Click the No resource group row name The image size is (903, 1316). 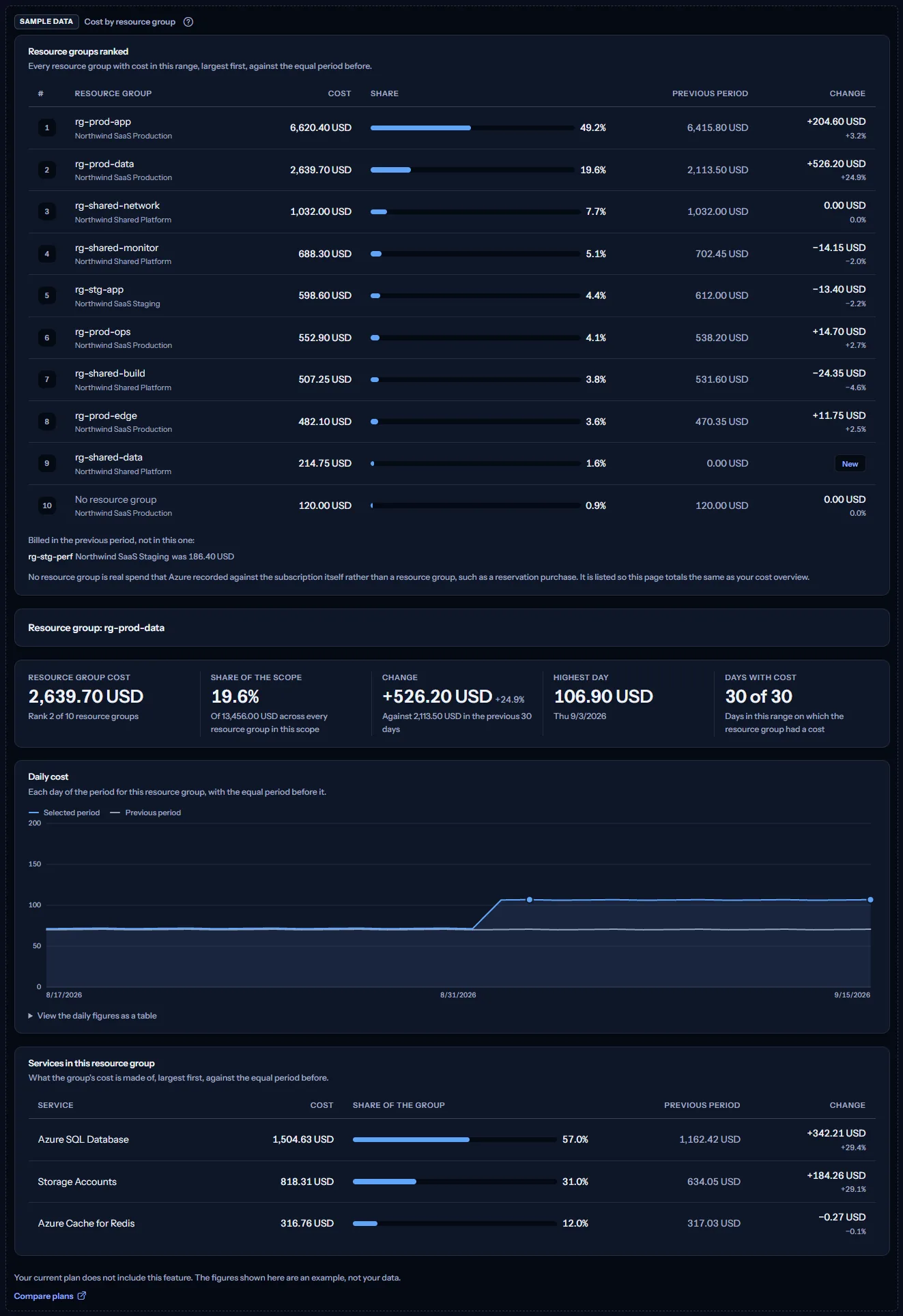116,499
